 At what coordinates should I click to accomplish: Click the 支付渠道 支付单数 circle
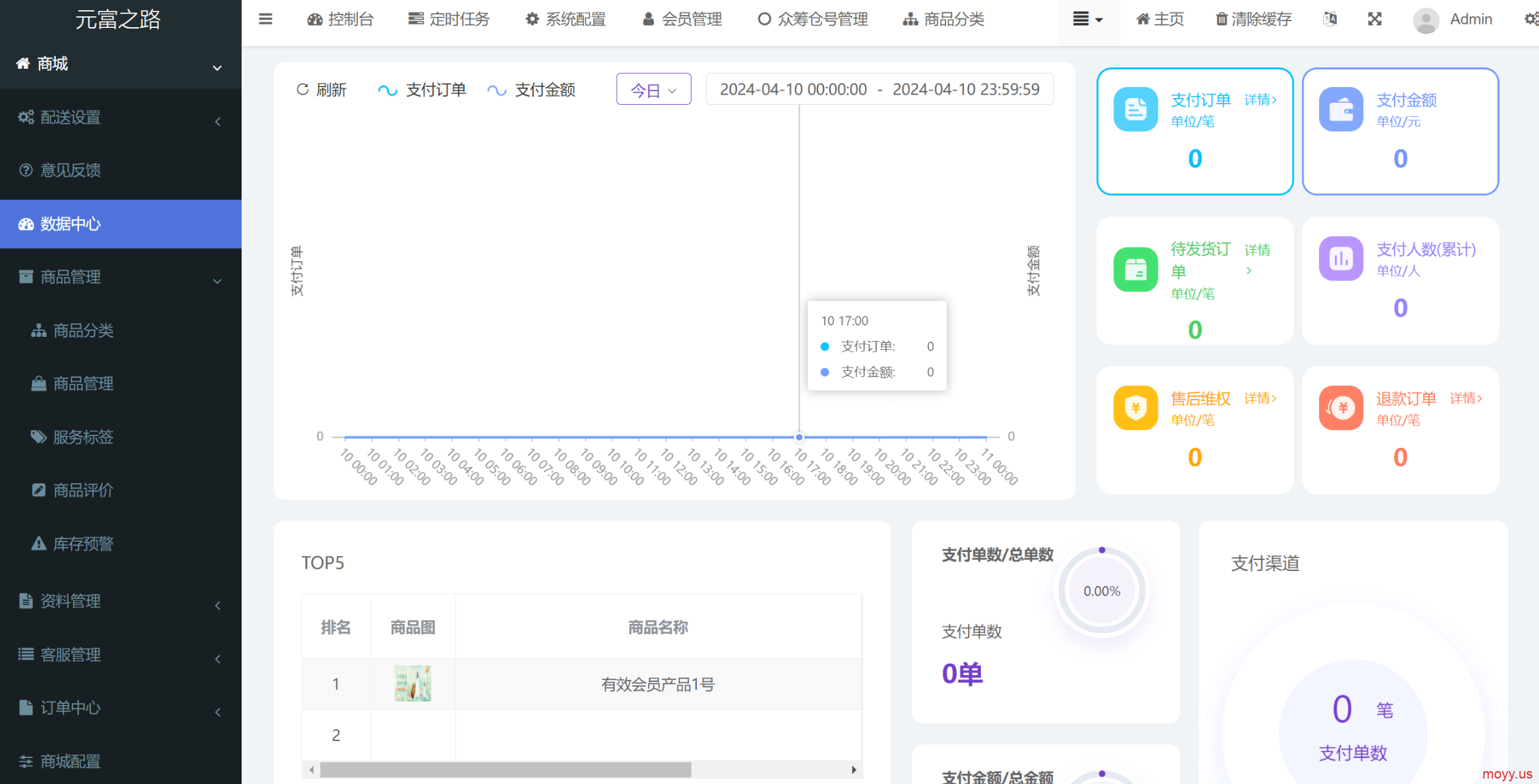click(x=1352, y=730)
